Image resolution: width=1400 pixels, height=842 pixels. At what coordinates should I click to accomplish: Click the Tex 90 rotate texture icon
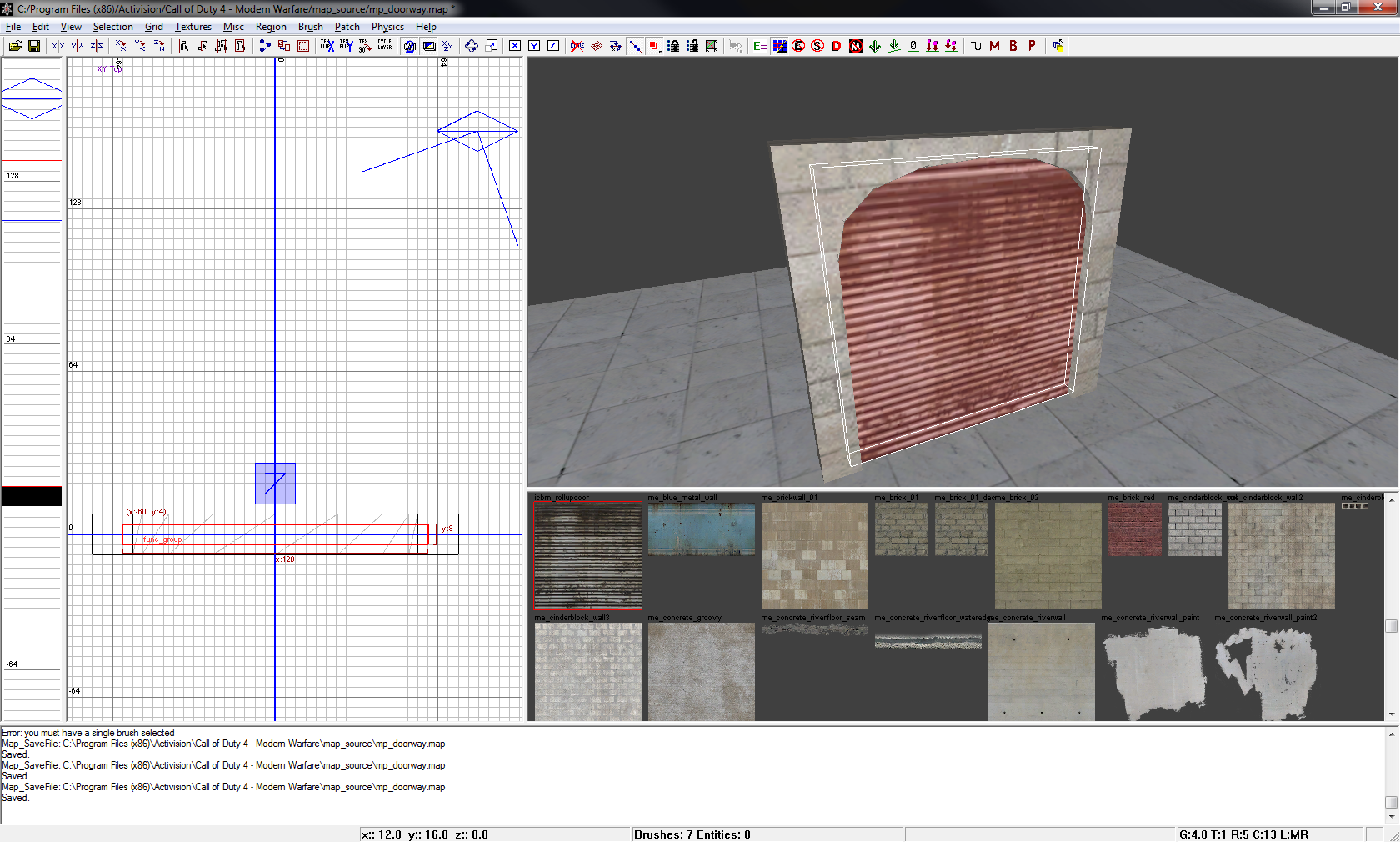[x=364, y=46]
